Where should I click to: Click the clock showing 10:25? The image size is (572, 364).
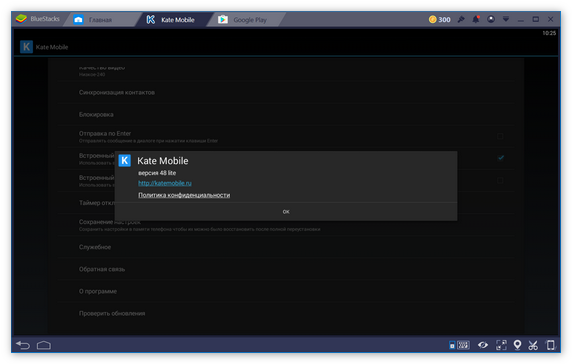click(x=549, y=33)
